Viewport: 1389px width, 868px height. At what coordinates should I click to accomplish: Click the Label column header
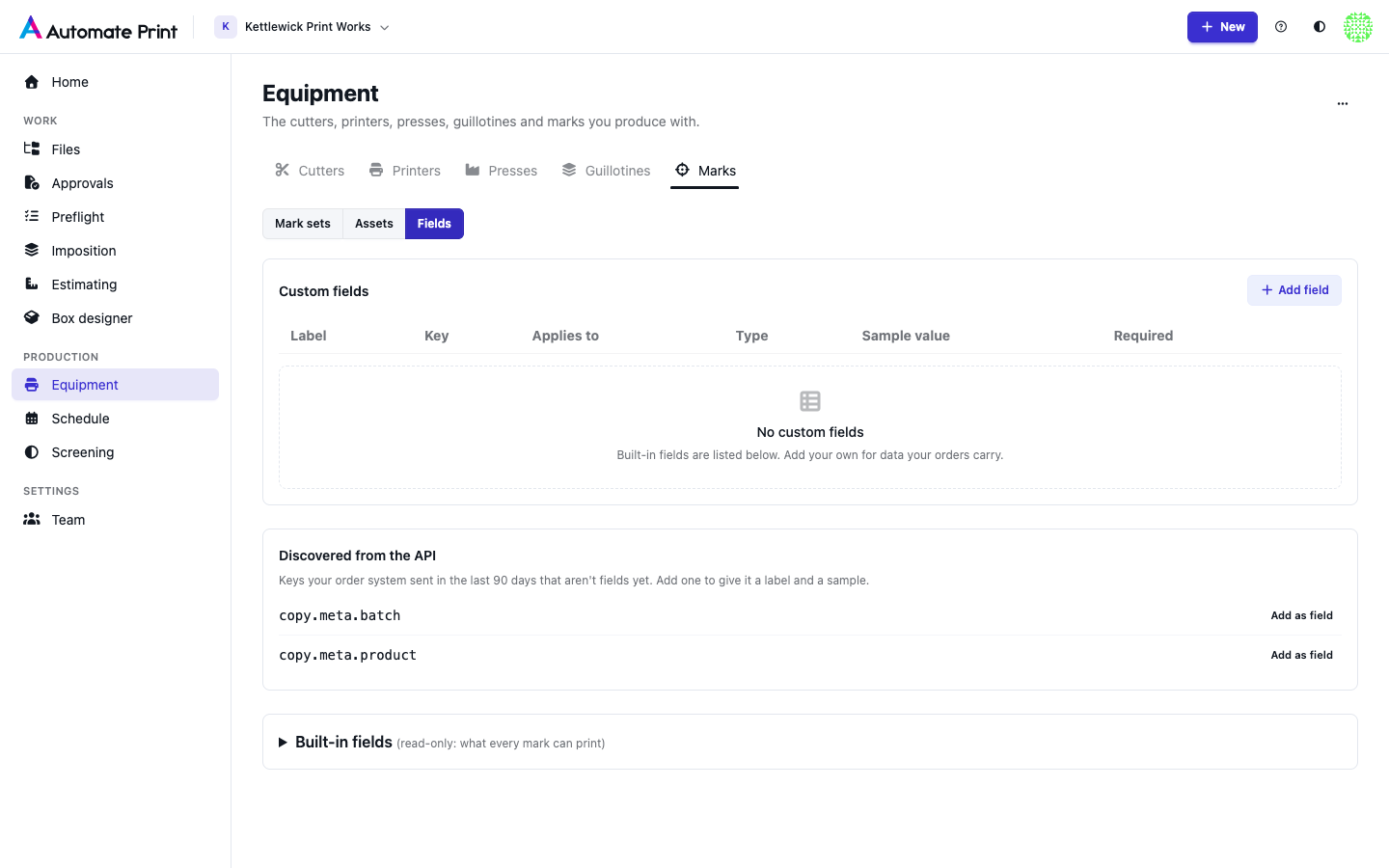[x=309, y=336]
